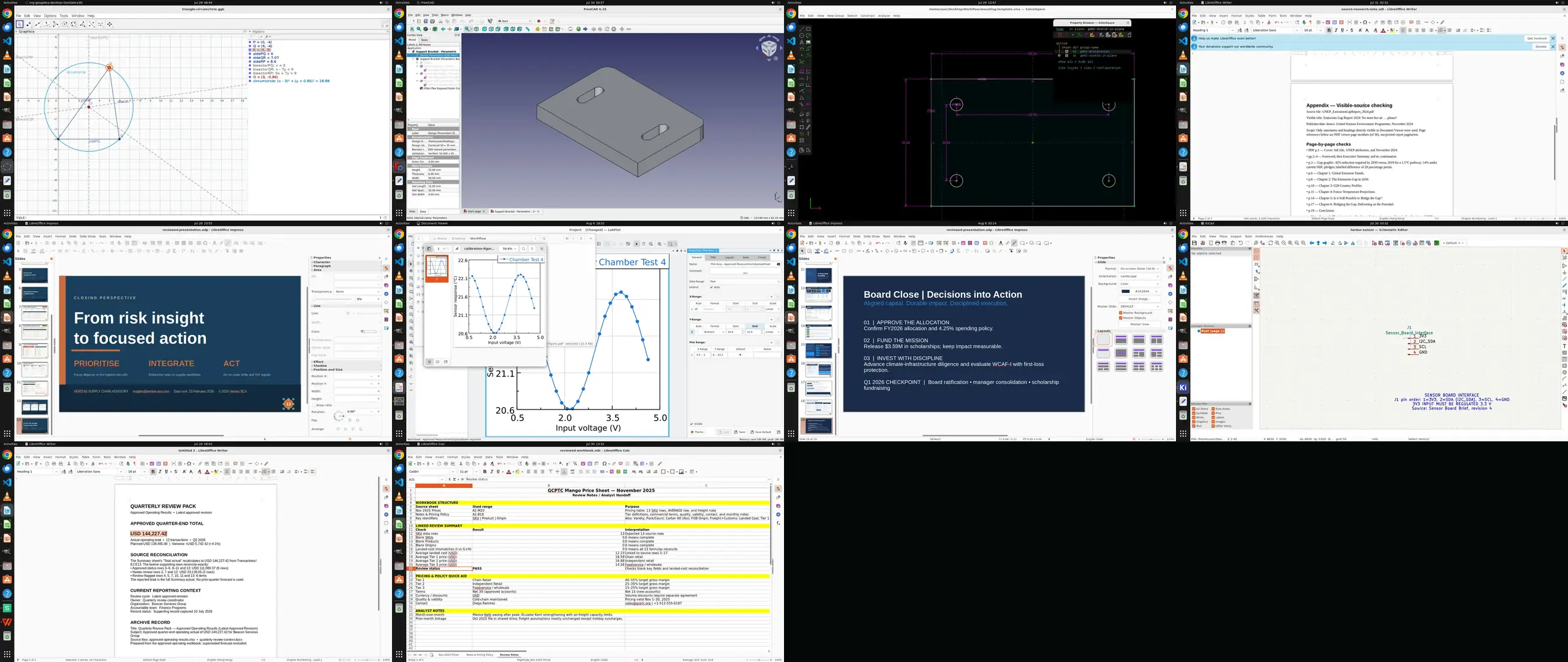1568x662 pixels.
Task: Toggle visibility of circumcircle in GeoGebra Algebra
Action: [x=251, y=81]
